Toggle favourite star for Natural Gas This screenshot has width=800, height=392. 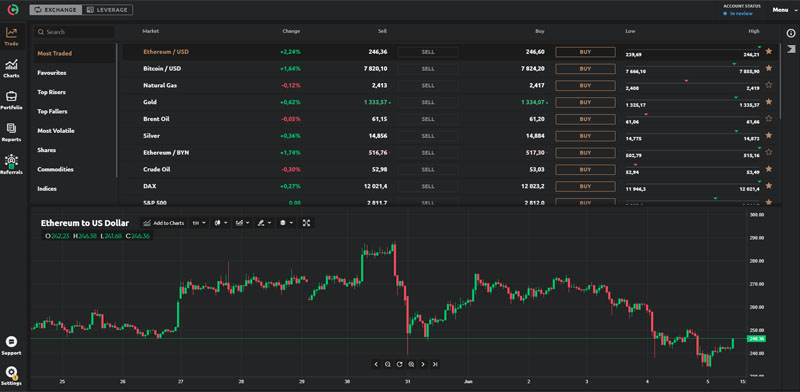tap(769, 85)
